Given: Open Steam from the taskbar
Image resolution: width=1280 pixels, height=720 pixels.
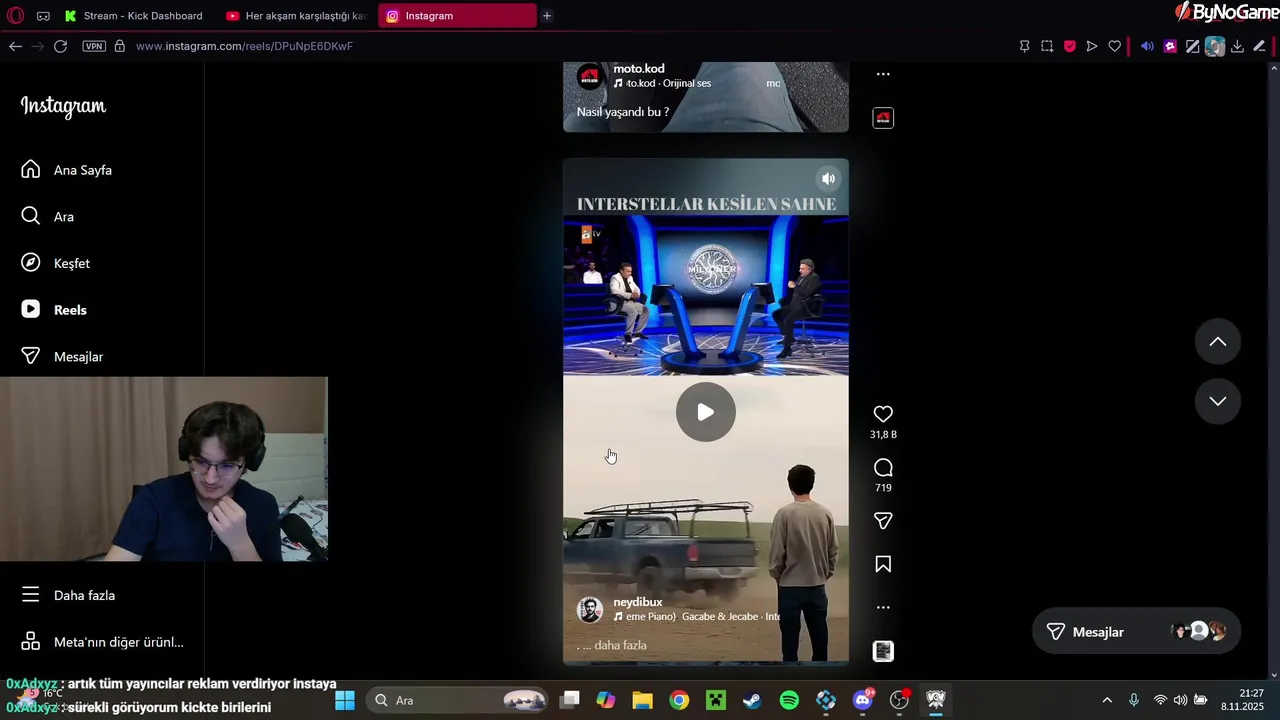Looking at the screenshot, I should [x=752, y=700].
